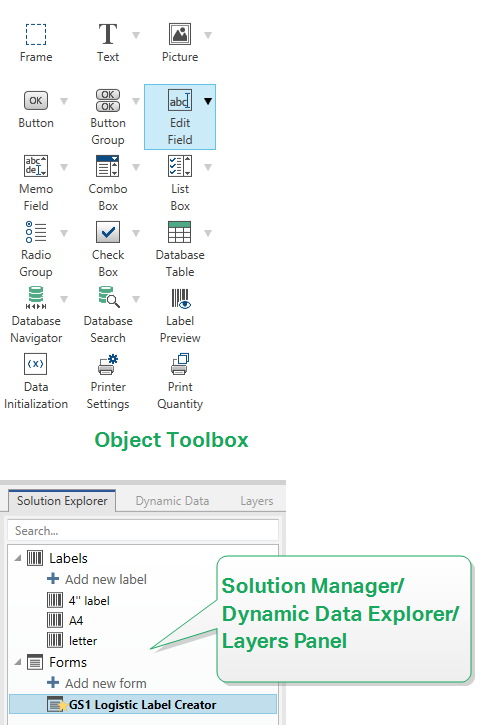Focus the Solution Explorer search field

point(143,530)
